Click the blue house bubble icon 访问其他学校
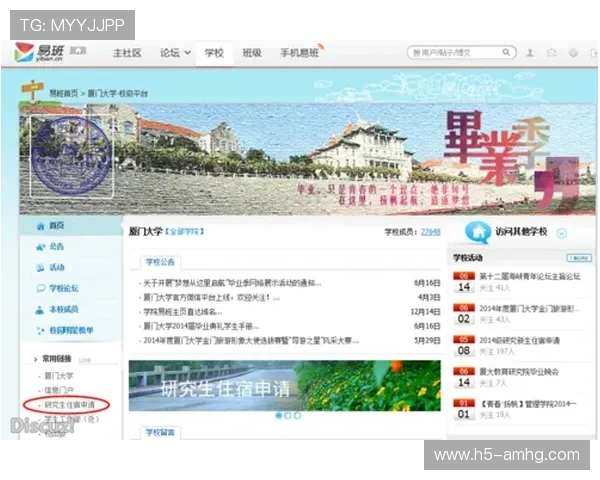 click(x=478, y=232)
